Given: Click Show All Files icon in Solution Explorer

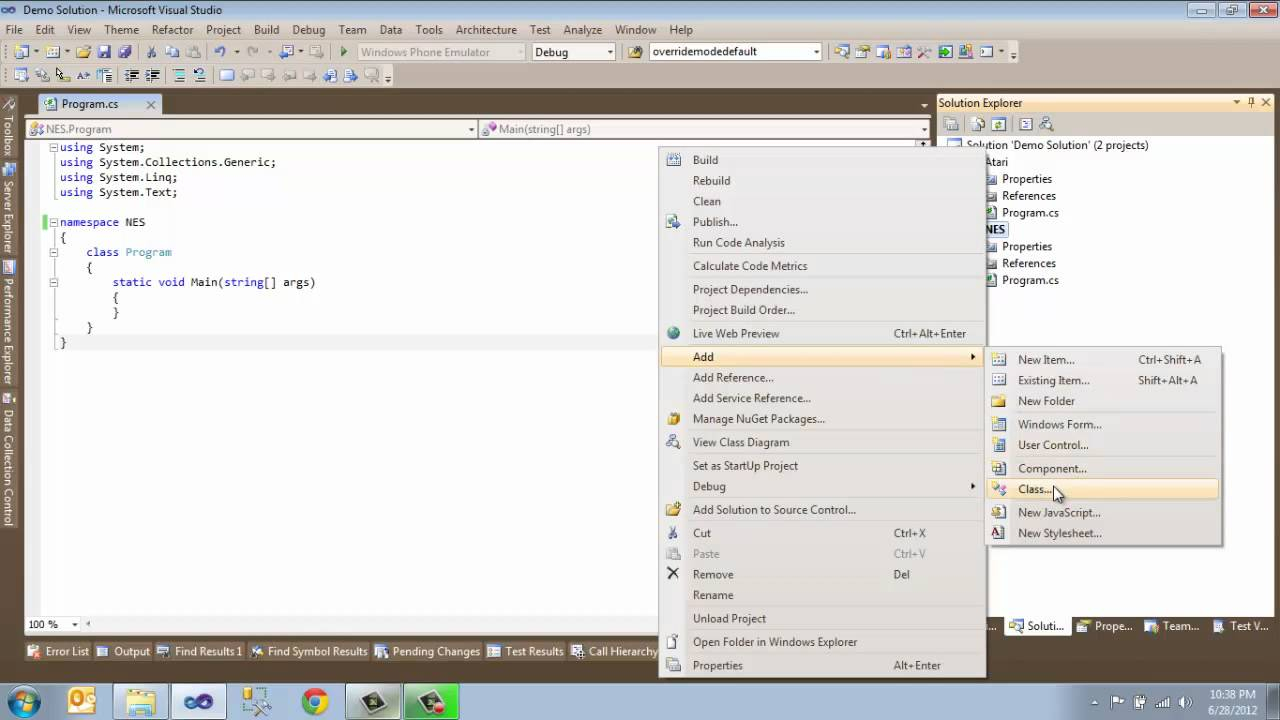Looking at the screenshot, I should click(978, 124).
